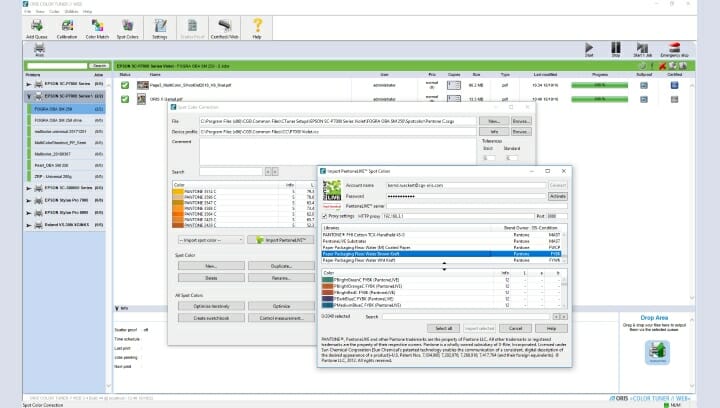Click the Certified icon for the first job row
The width and height of the screenshot is (720, 408).
coord(674,85)
